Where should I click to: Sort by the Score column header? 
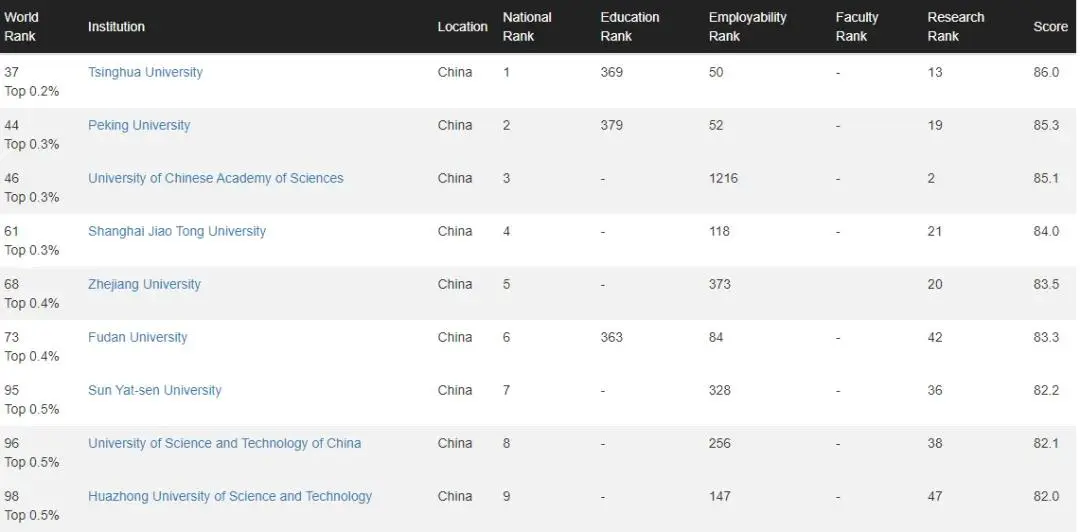tap(1050, 27)
